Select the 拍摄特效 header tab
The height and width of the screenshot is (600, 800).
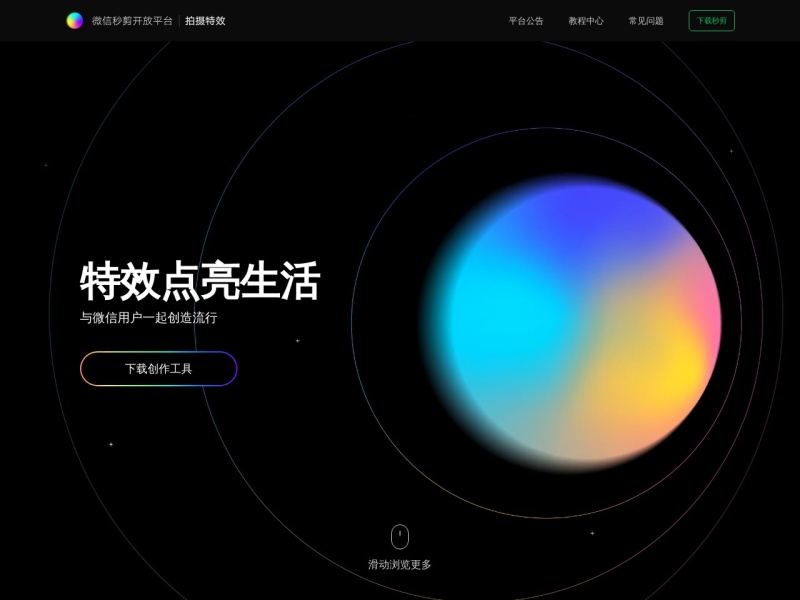(205, 20)
